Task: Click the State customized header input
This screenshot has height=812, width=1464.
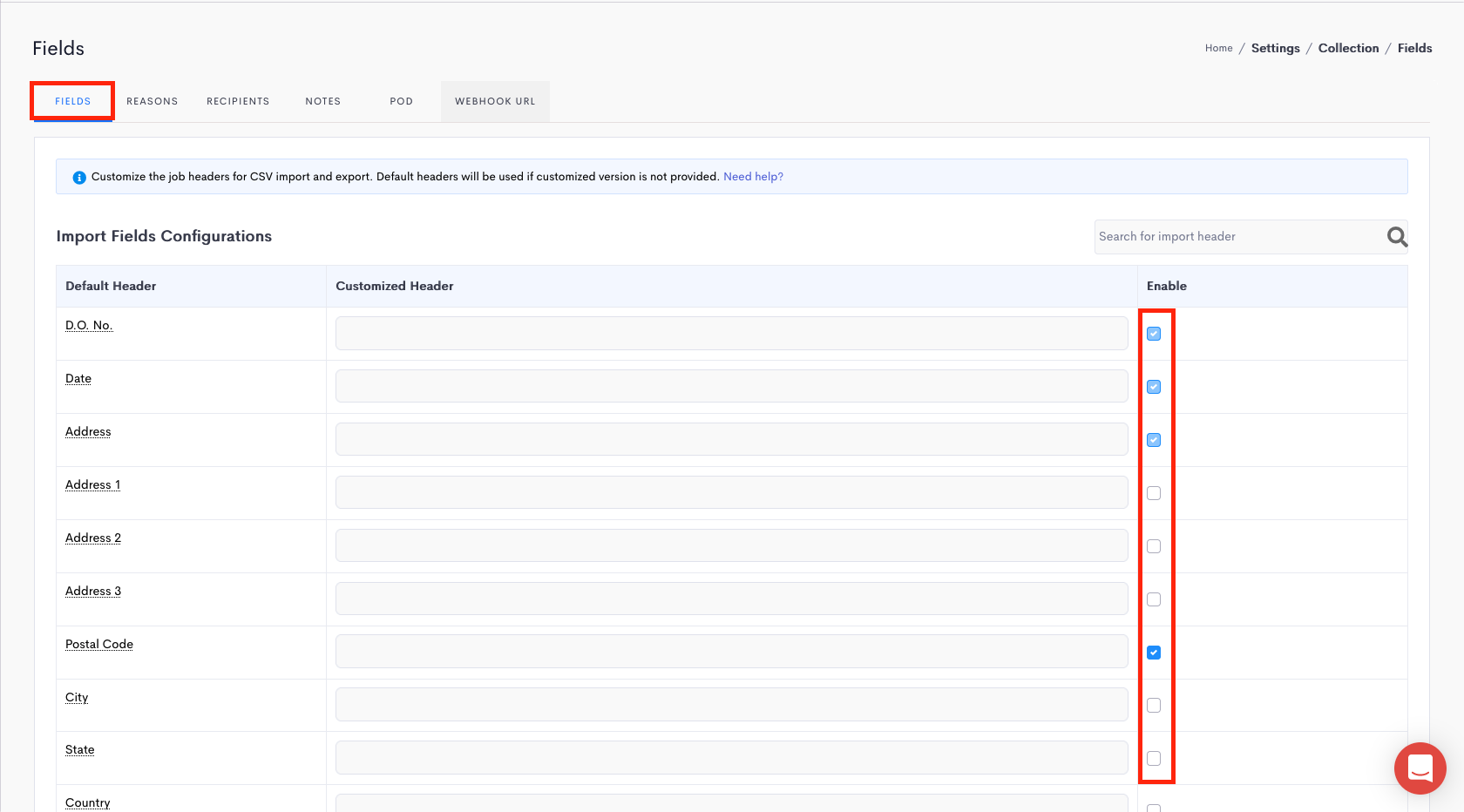Action: (731, 758)
